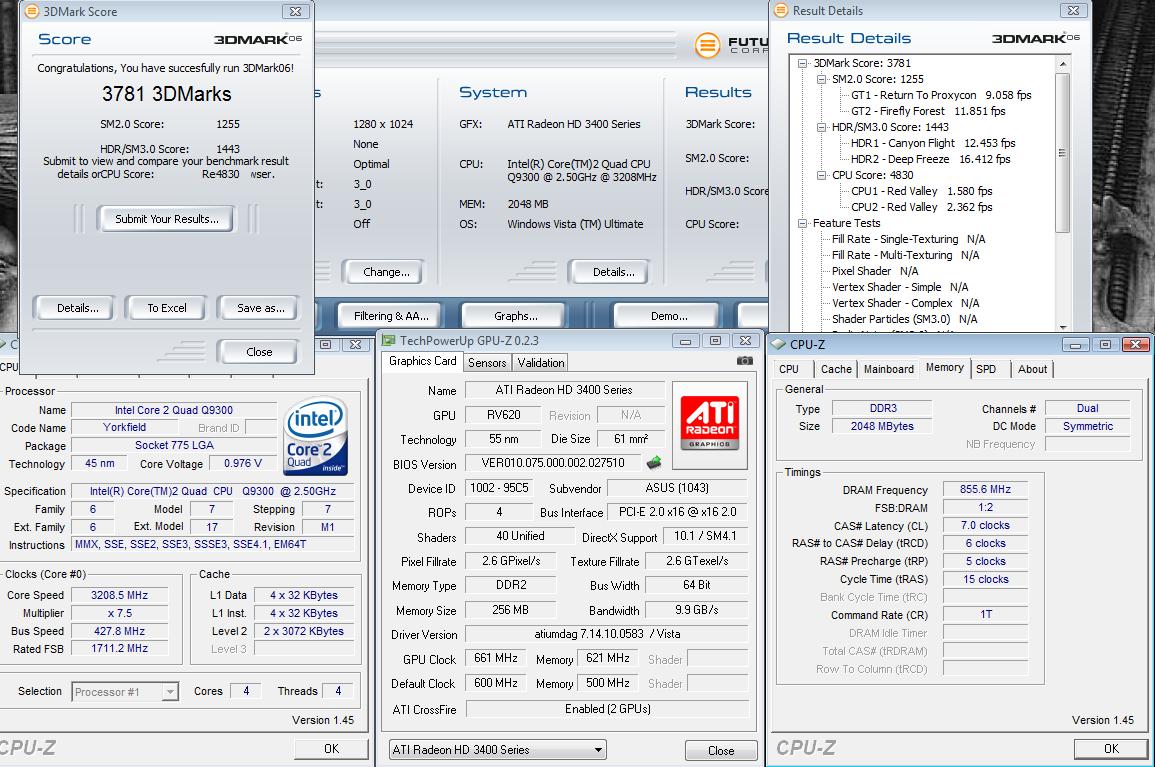Click the Close button in GPU-Z
This screenshot has height=767, width=1155.
721,750
